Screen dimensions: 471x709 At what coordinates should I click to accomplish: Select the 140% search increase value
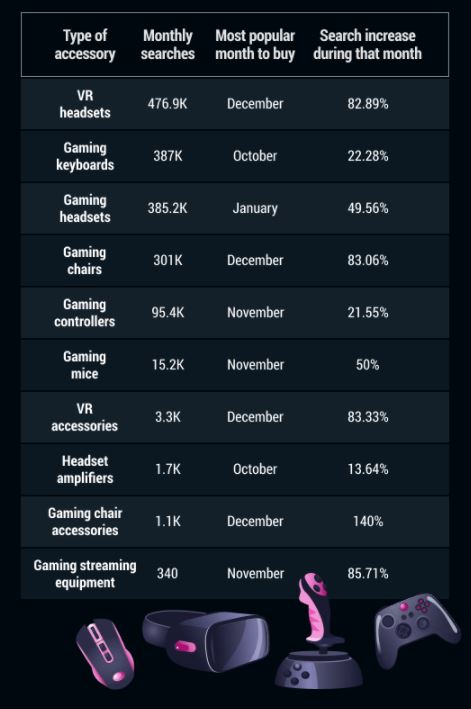point(367,521)
